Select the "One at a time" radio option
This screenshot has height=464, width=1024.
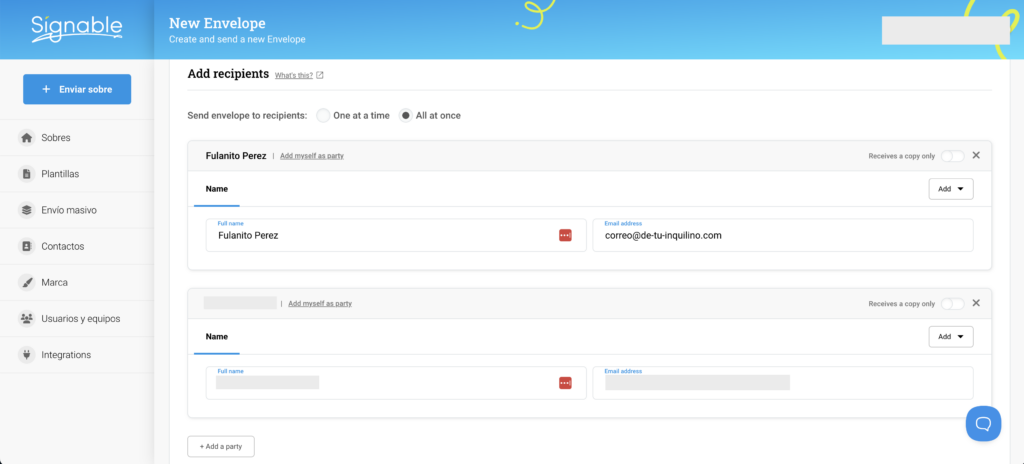tap(323, 116)
